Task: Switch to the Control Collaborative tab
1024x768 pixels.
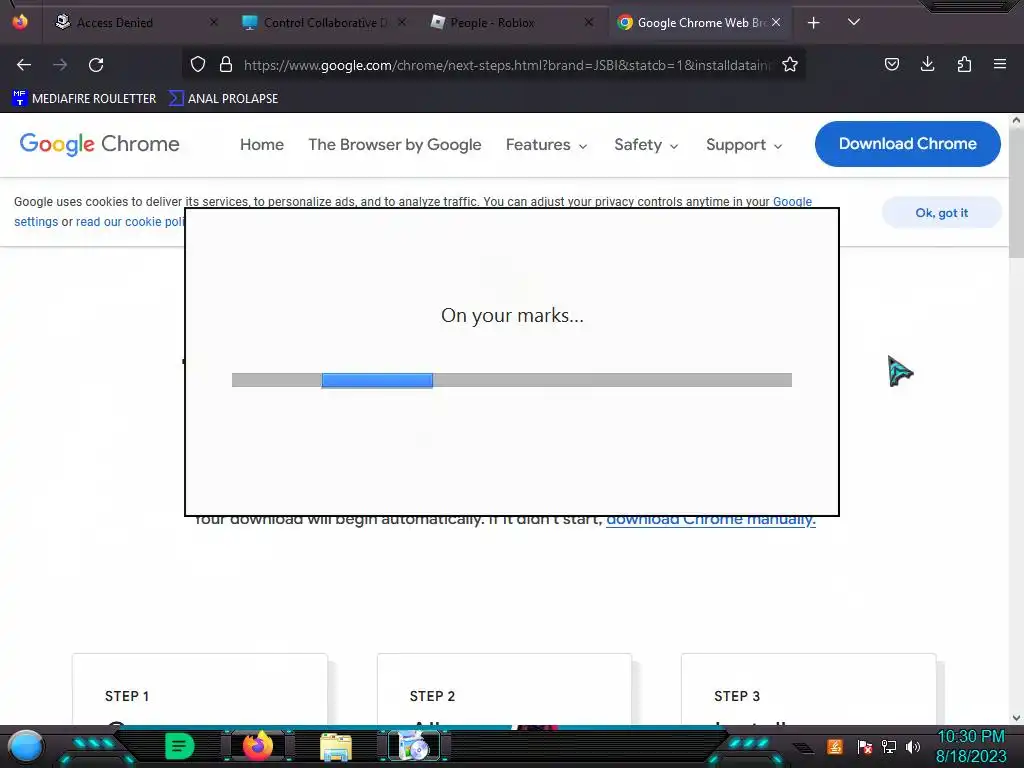Action: [325, 23]
